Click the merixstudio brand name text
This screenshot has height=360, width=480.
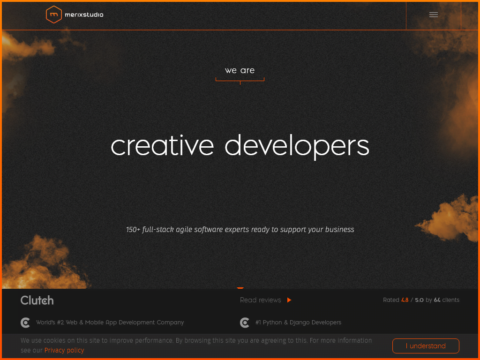[x=84, y=15]
